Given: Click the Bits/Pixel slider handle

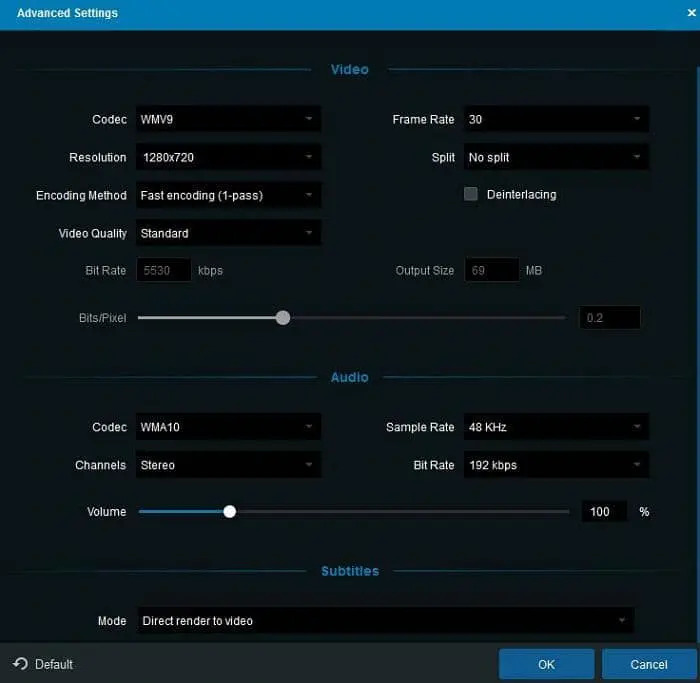Looking at the screenshot, I should click(x=283, y=318).
